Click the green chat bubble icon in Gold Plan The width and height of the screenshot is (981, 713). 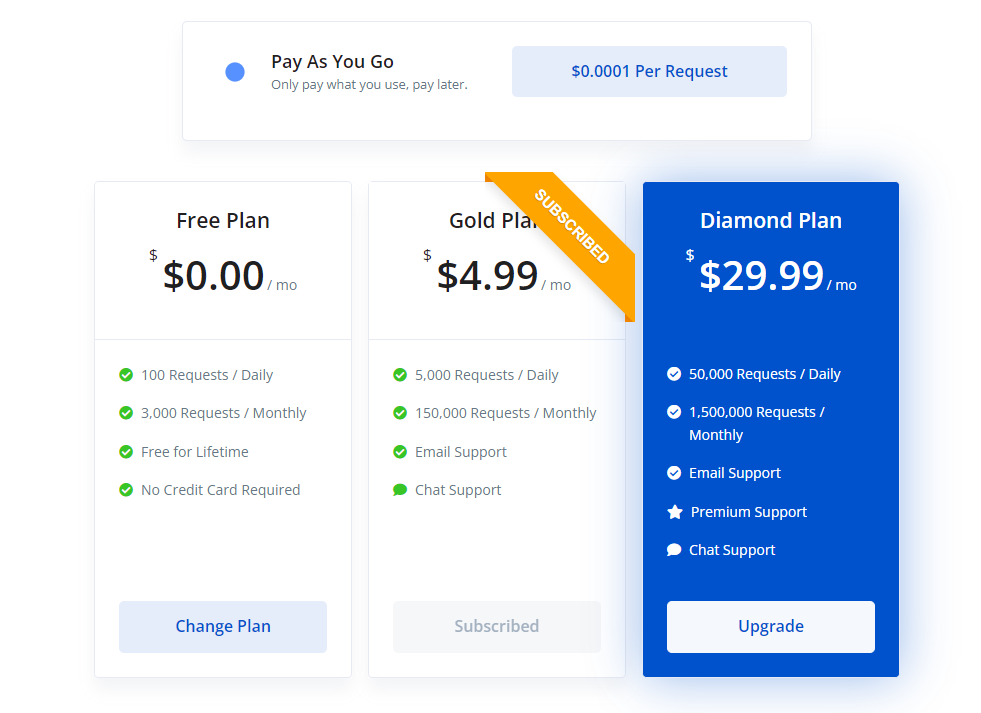tap(400, 490)
